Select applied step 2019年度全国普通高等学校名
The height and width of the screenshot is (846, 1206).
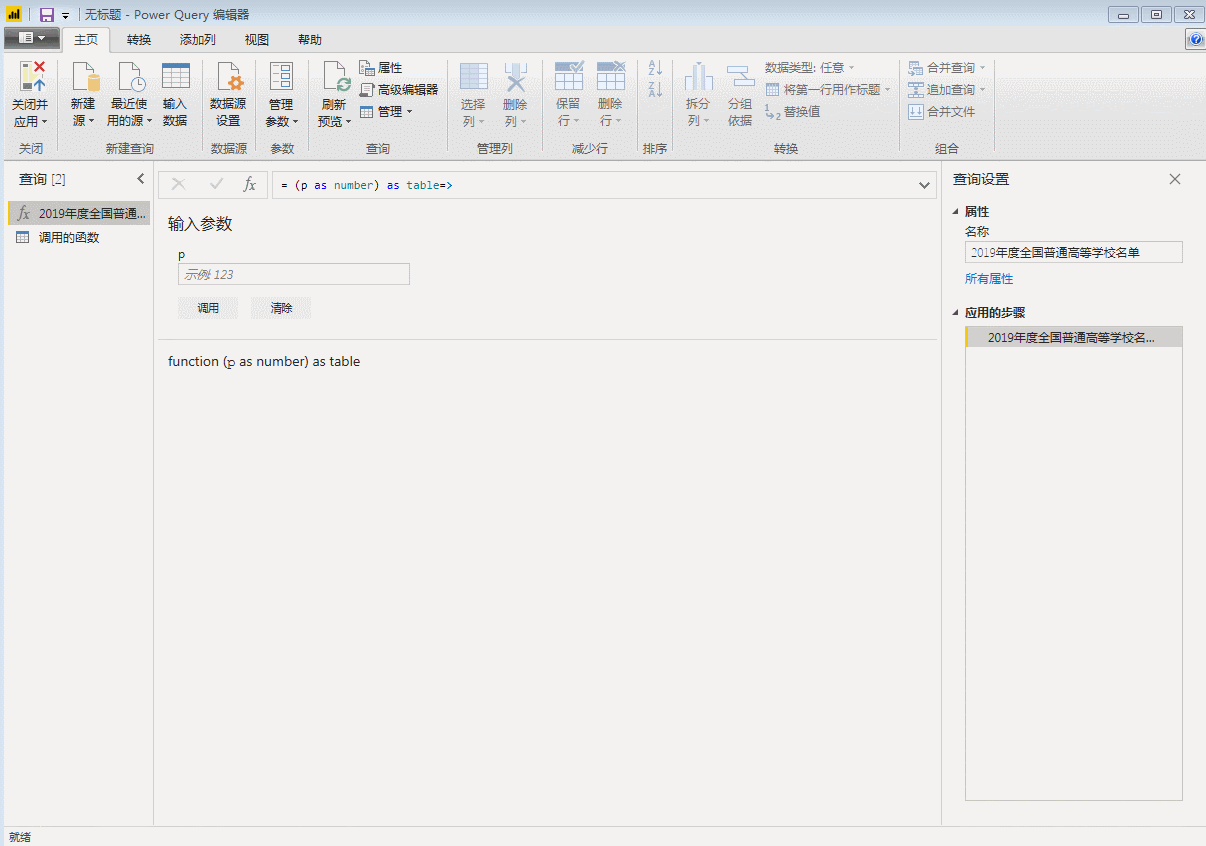(1074, 337)
